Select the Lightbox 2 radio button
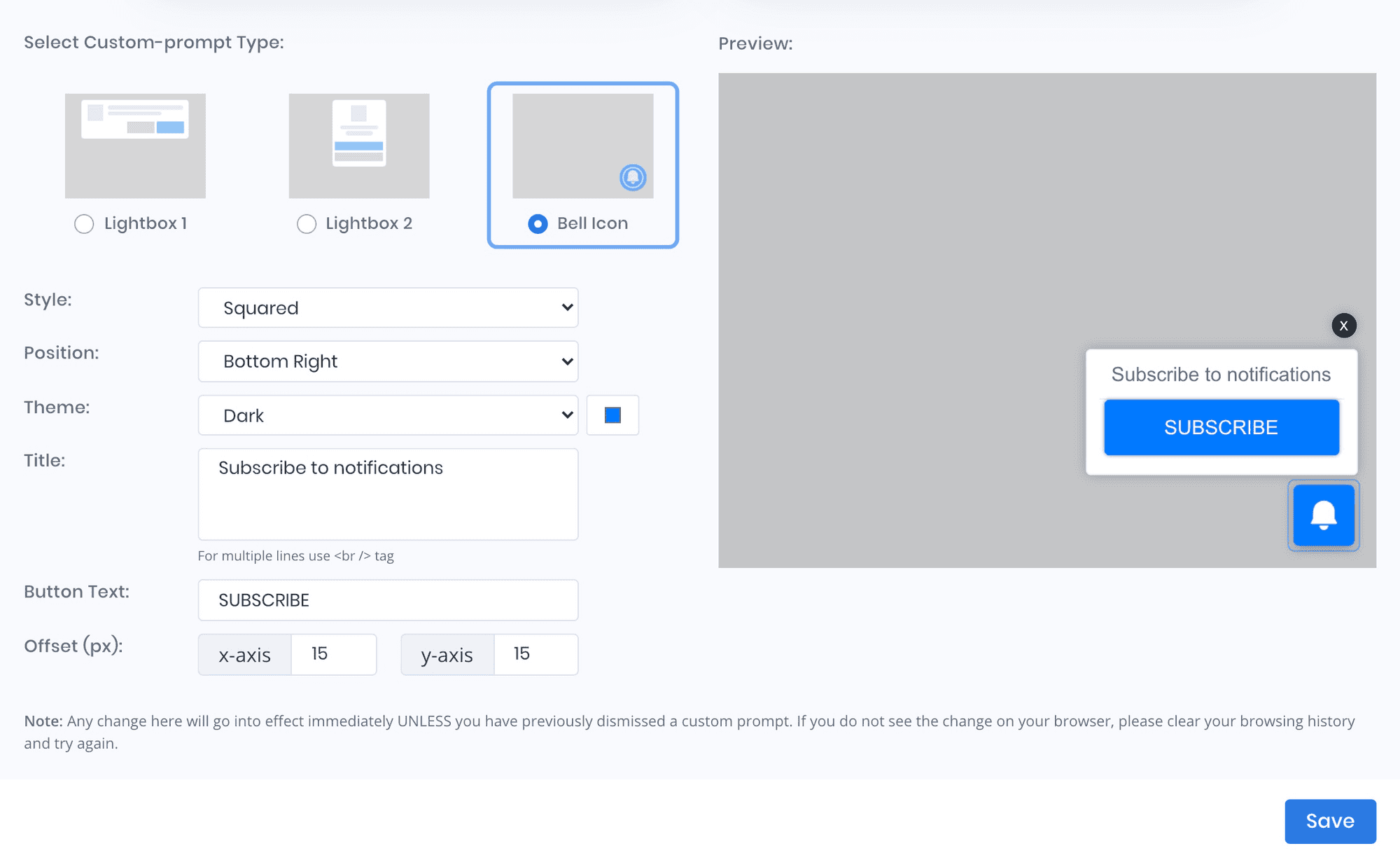1400x860 pixels. (307, 223)
